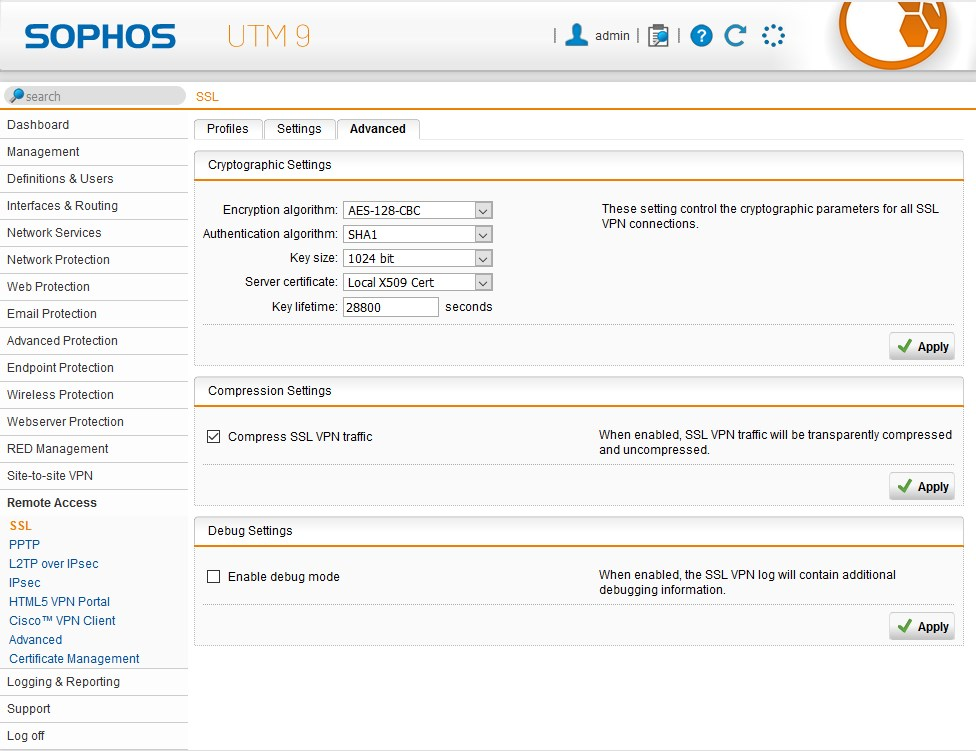Open the Authentication algorithm dropdown
The width and height of the screenshot is (976, 751).
click(x=483, y=235)
